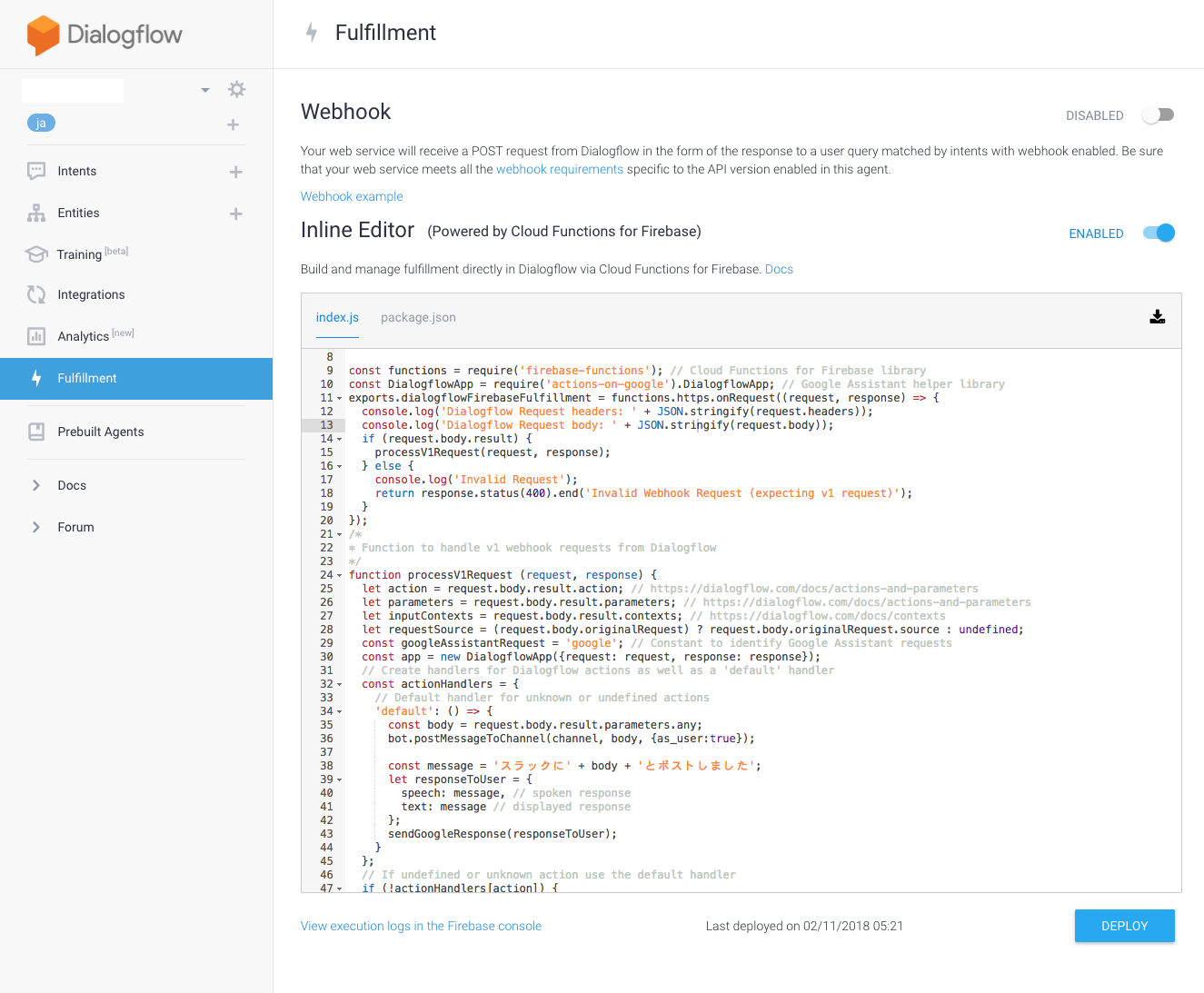Click the plus icon next to Entities
1204x993 pixels.
(x=235, y=213)
